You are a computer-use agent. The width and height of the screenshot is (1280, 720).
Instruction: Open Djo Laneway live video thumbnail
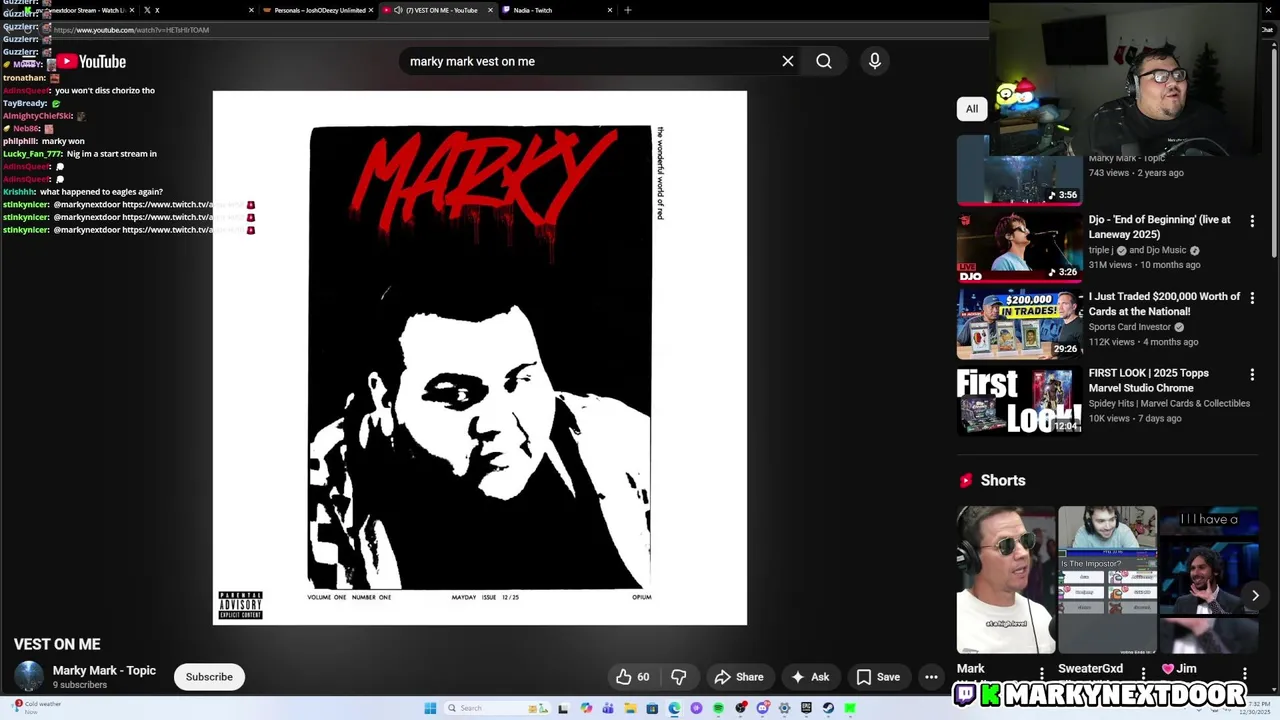pos(1019,248)
